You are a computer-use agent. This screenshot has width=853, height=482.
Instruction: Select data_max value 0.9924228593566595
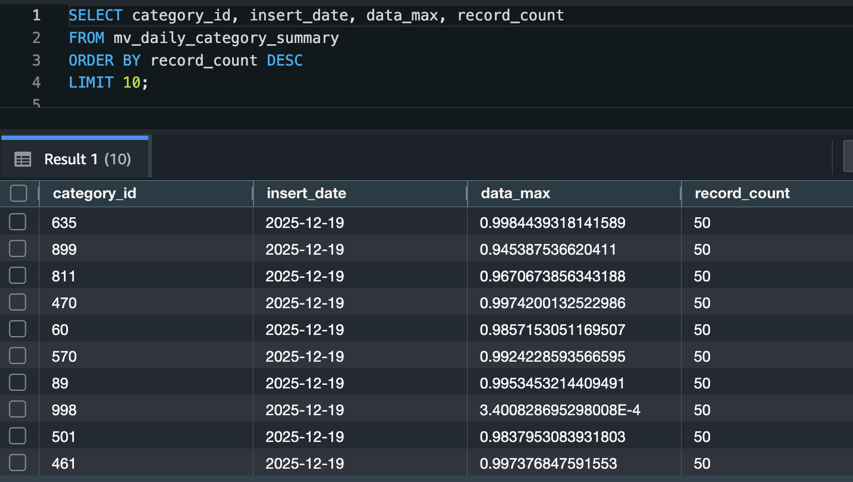[552, 356]
